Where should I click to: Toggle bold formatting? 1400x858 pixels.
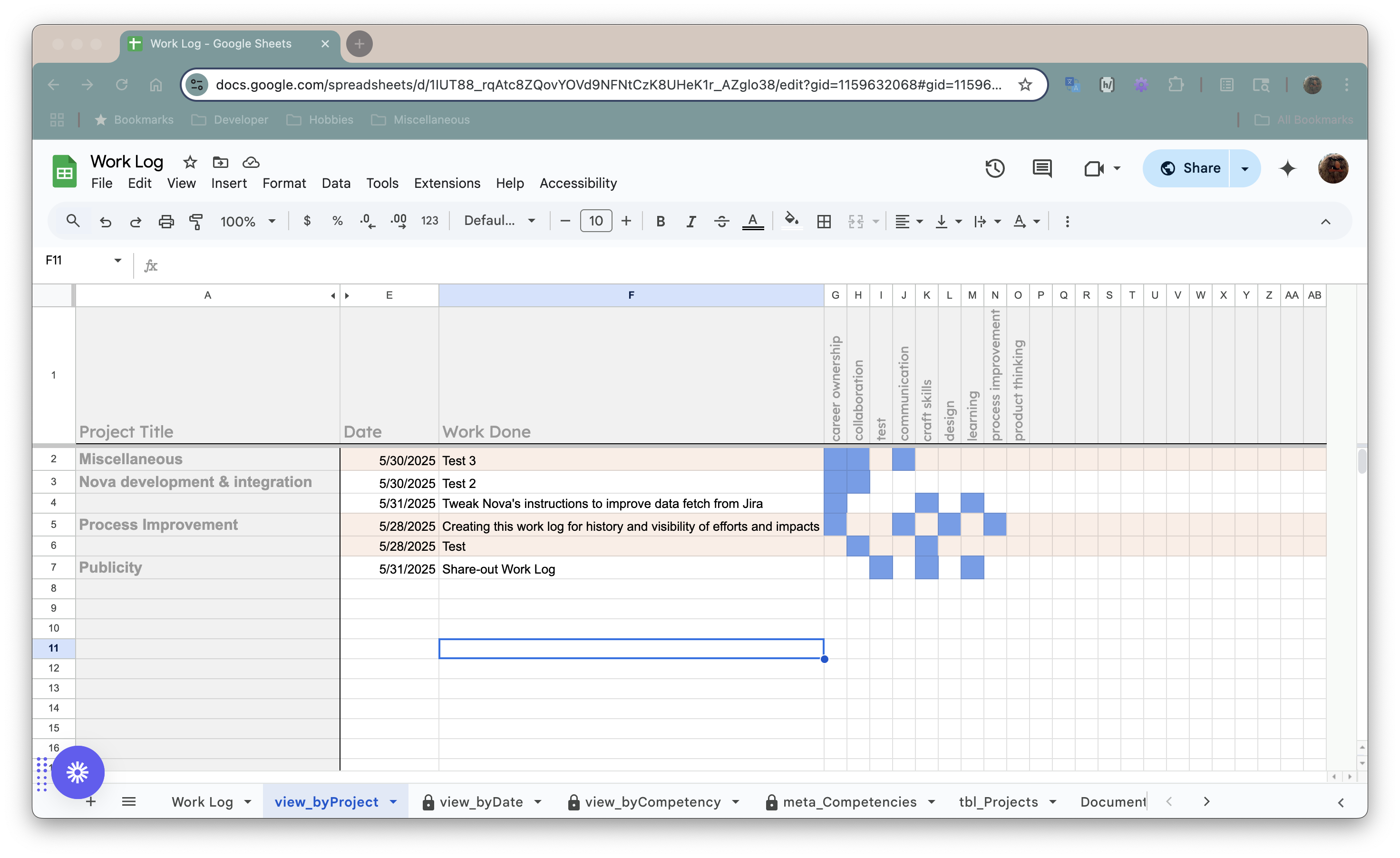pos(660,221)
